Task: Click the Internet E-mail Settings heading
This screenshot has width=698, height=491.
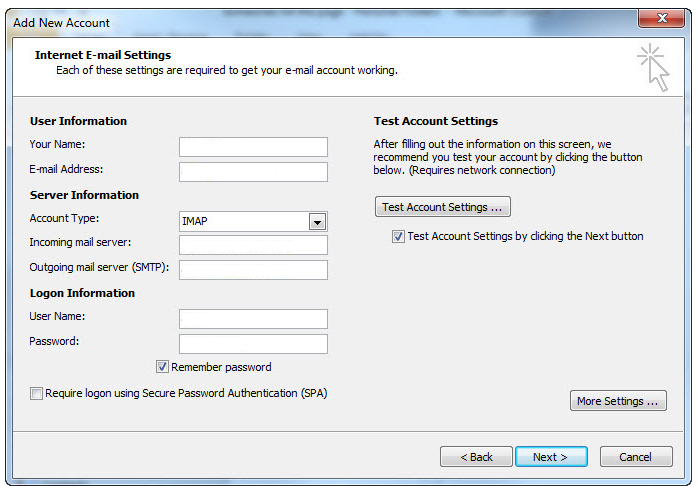Action: [103, 55]
